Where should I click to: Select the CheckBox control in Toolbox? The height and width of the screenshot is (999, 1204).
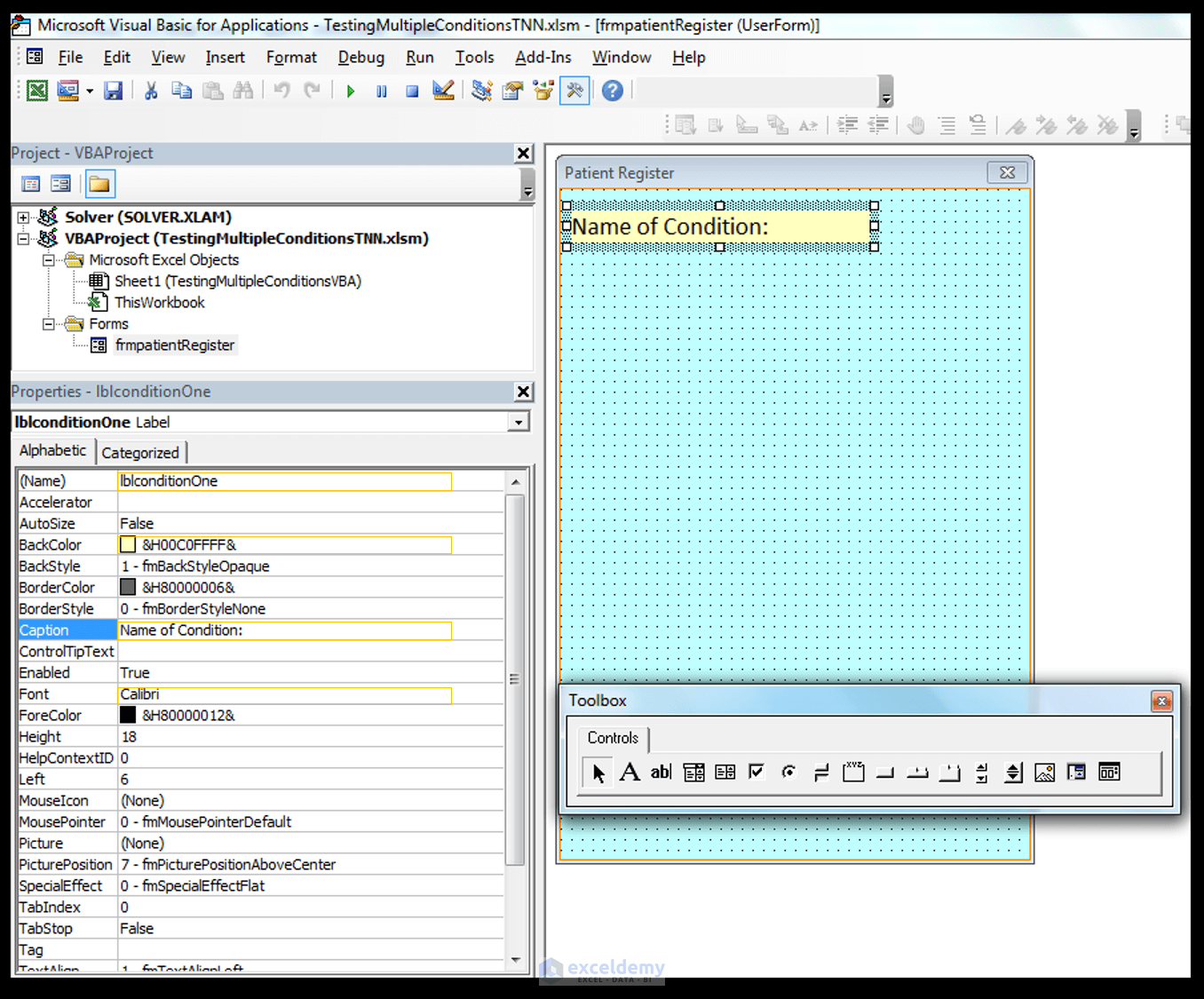(x=756, y=773)
